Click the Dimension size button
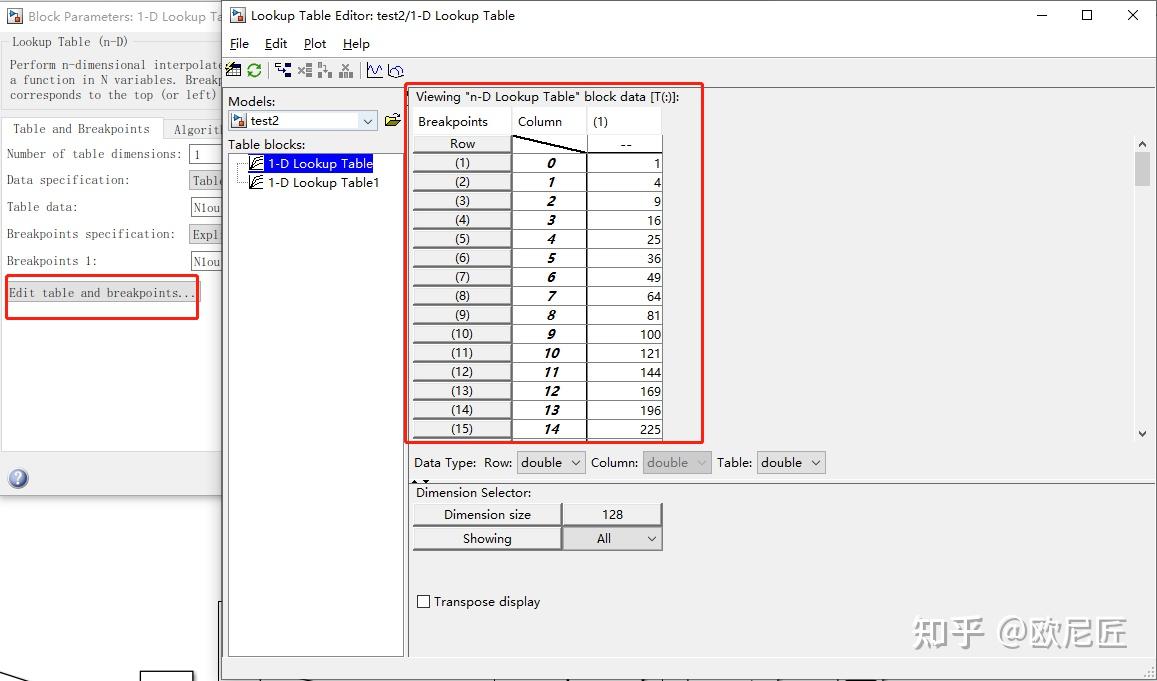 pos(486,513)
